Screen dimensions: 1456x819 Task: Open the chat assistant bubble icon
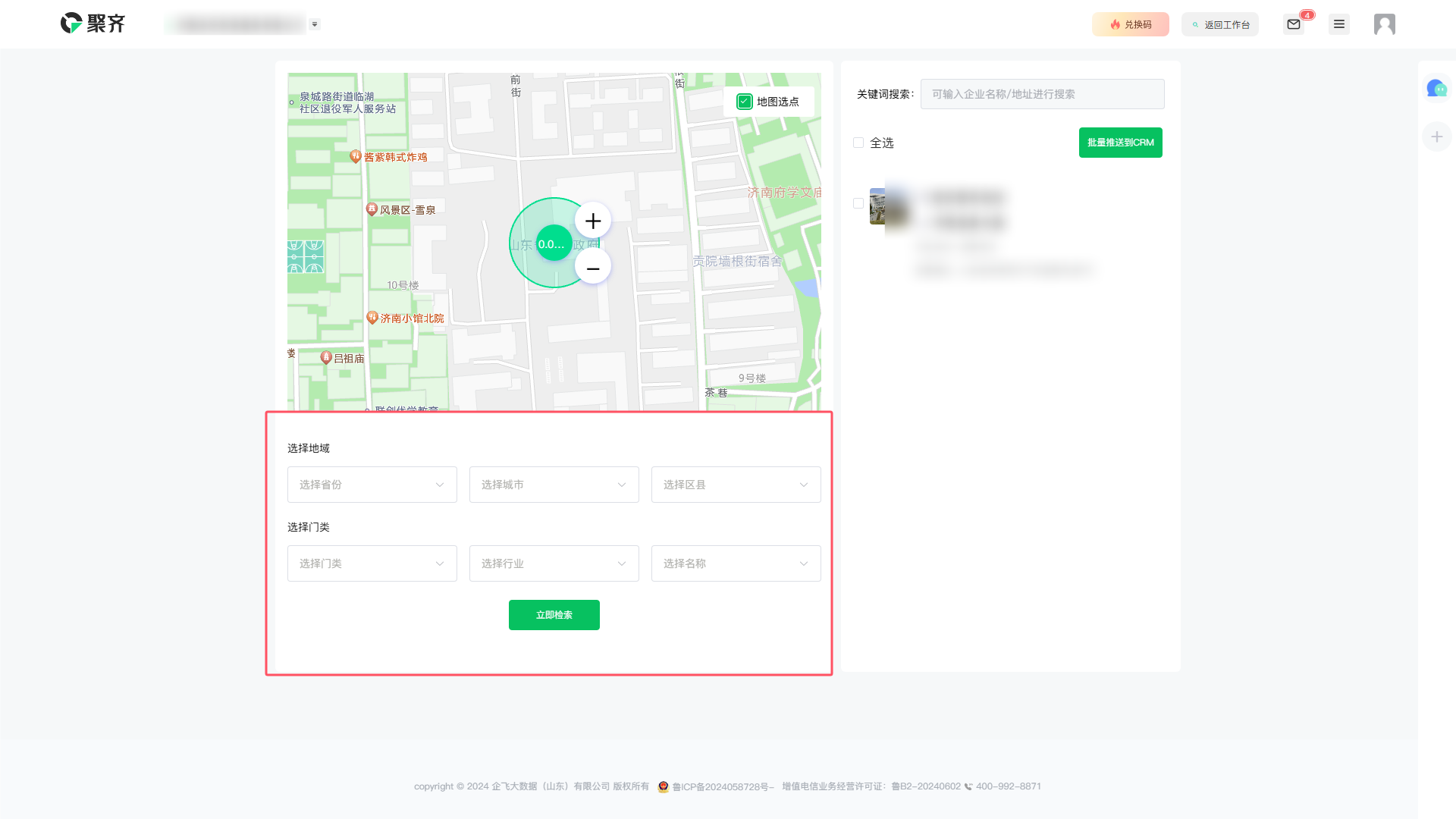(1436, 89)
